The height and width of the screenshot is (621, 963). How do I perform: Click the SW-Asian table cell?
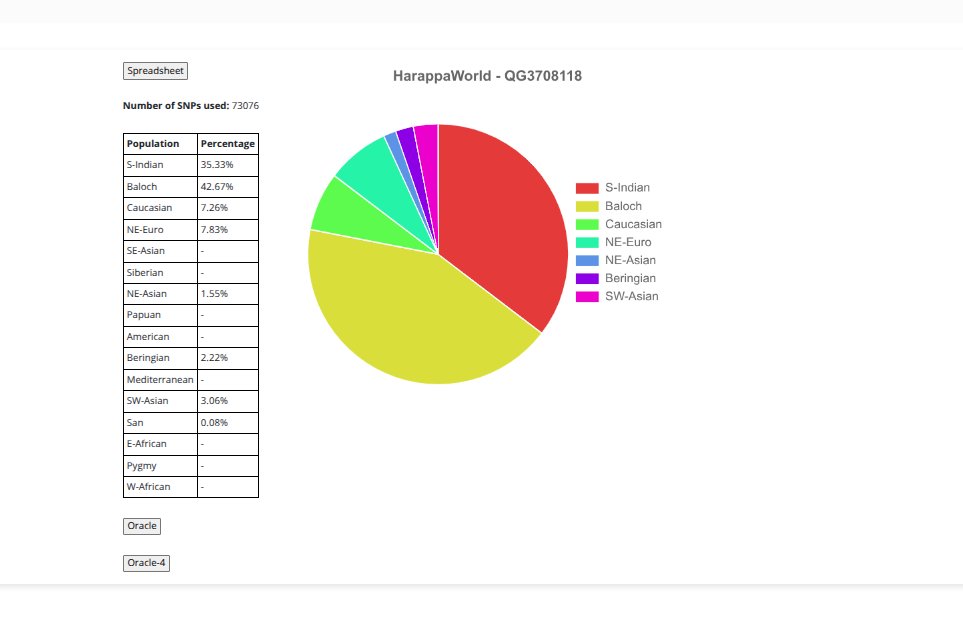tap(160, 401)
